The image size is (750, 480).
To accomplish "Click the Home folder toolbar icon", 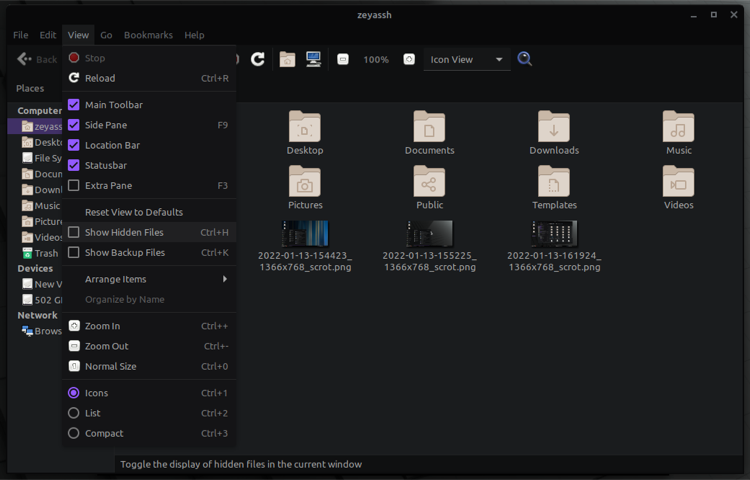I will [287, 60].
